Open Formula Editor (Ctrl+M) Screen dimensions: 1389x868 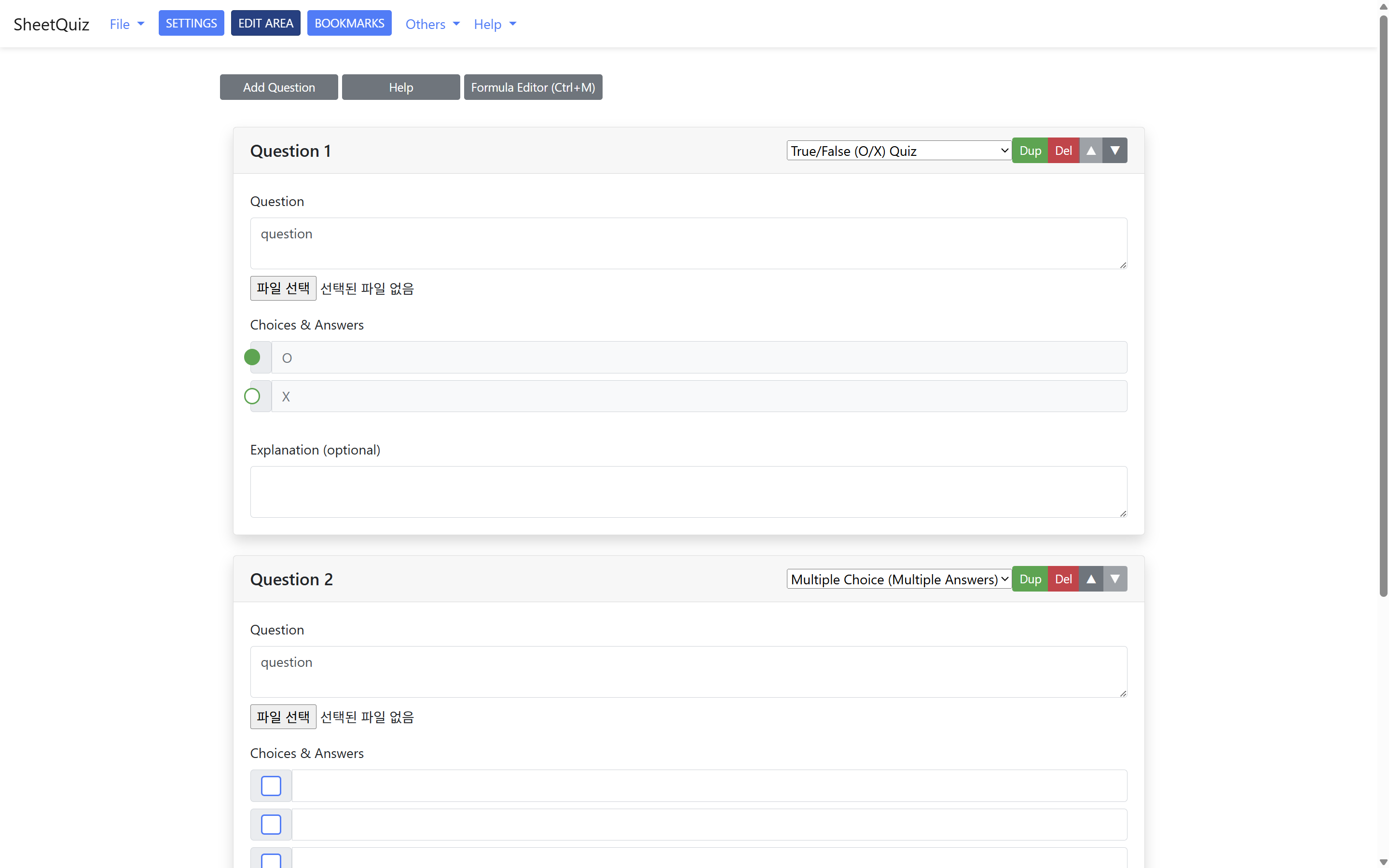click(x=533, y=87)
